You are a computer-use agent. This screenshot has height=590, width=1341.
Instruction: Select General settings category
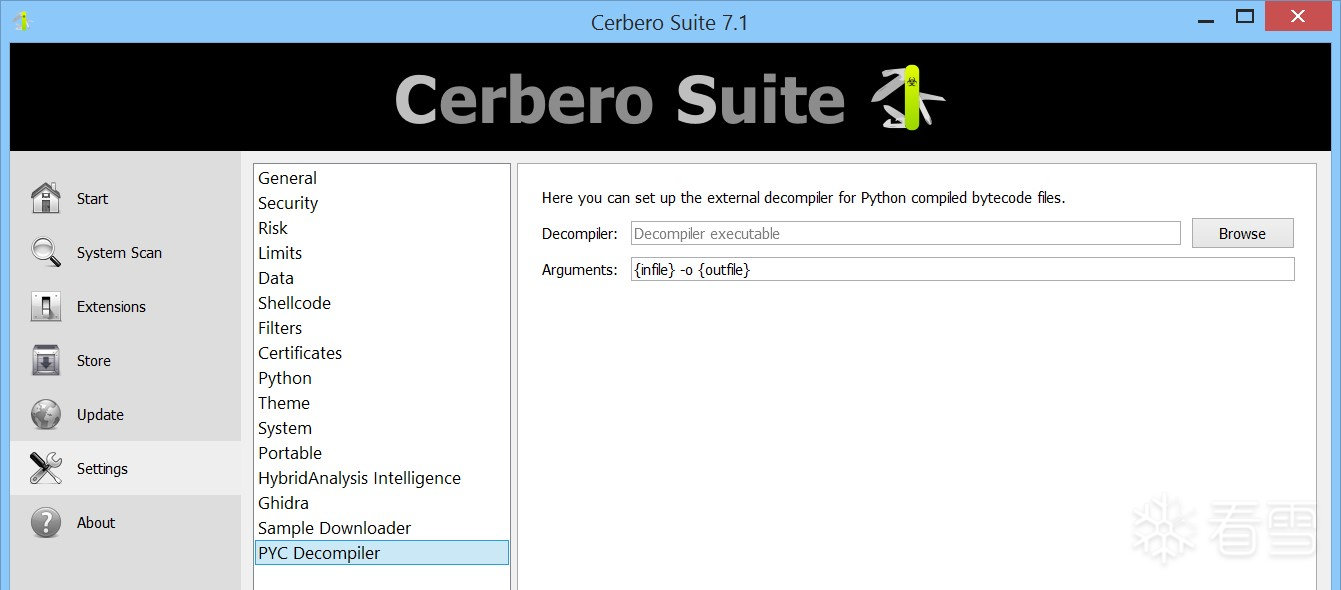(x=382, y=178)
